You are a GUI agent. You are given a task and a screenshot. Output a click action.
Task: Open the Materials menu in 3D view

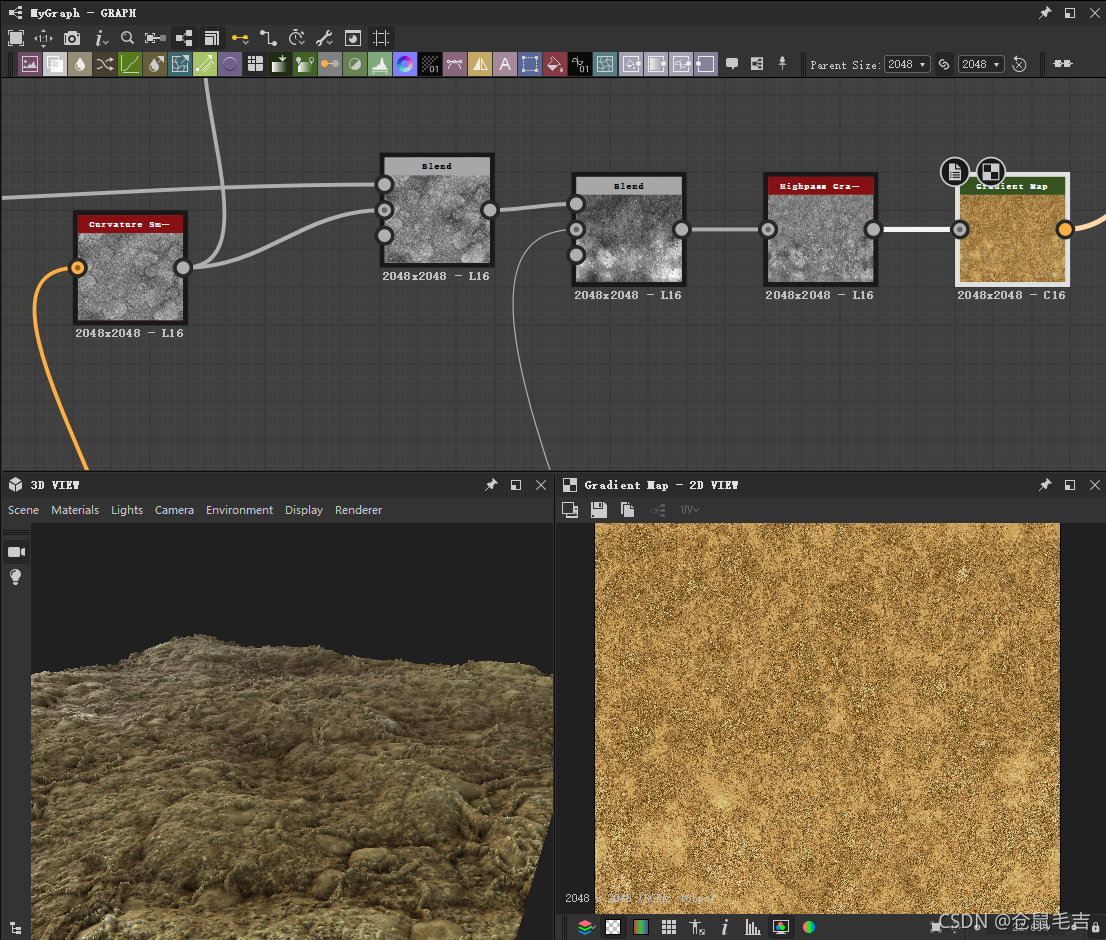pos(75,510)
